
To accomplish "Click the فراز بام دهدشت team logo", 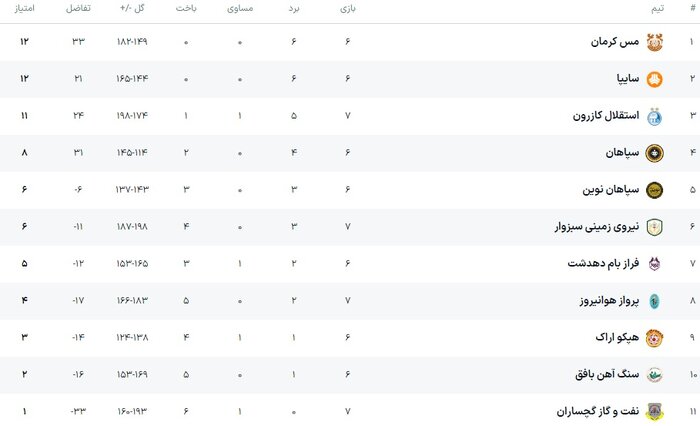I will 654,264.
